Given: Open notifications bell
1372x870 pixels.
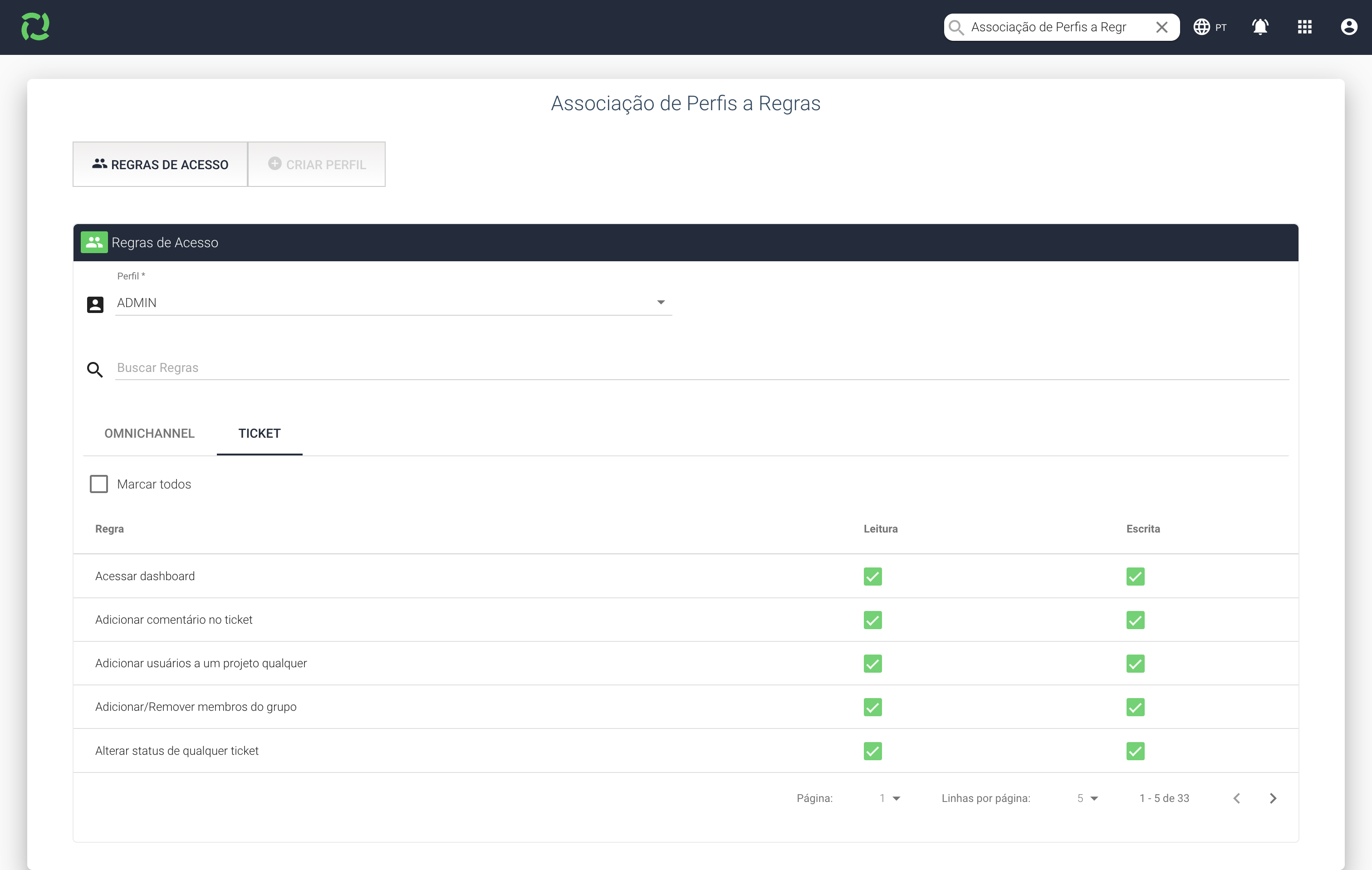Looking at the screenshot, I should coord(1260,27).
